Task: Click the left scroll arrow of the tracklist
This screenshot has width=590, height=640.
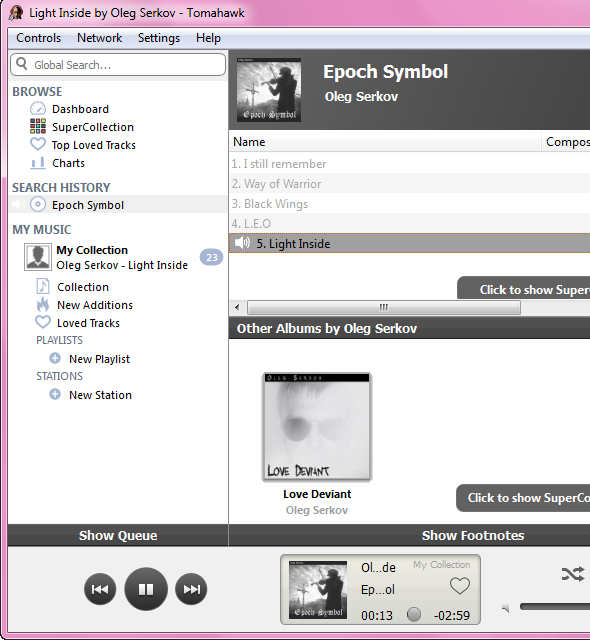Action: point(237,307)
